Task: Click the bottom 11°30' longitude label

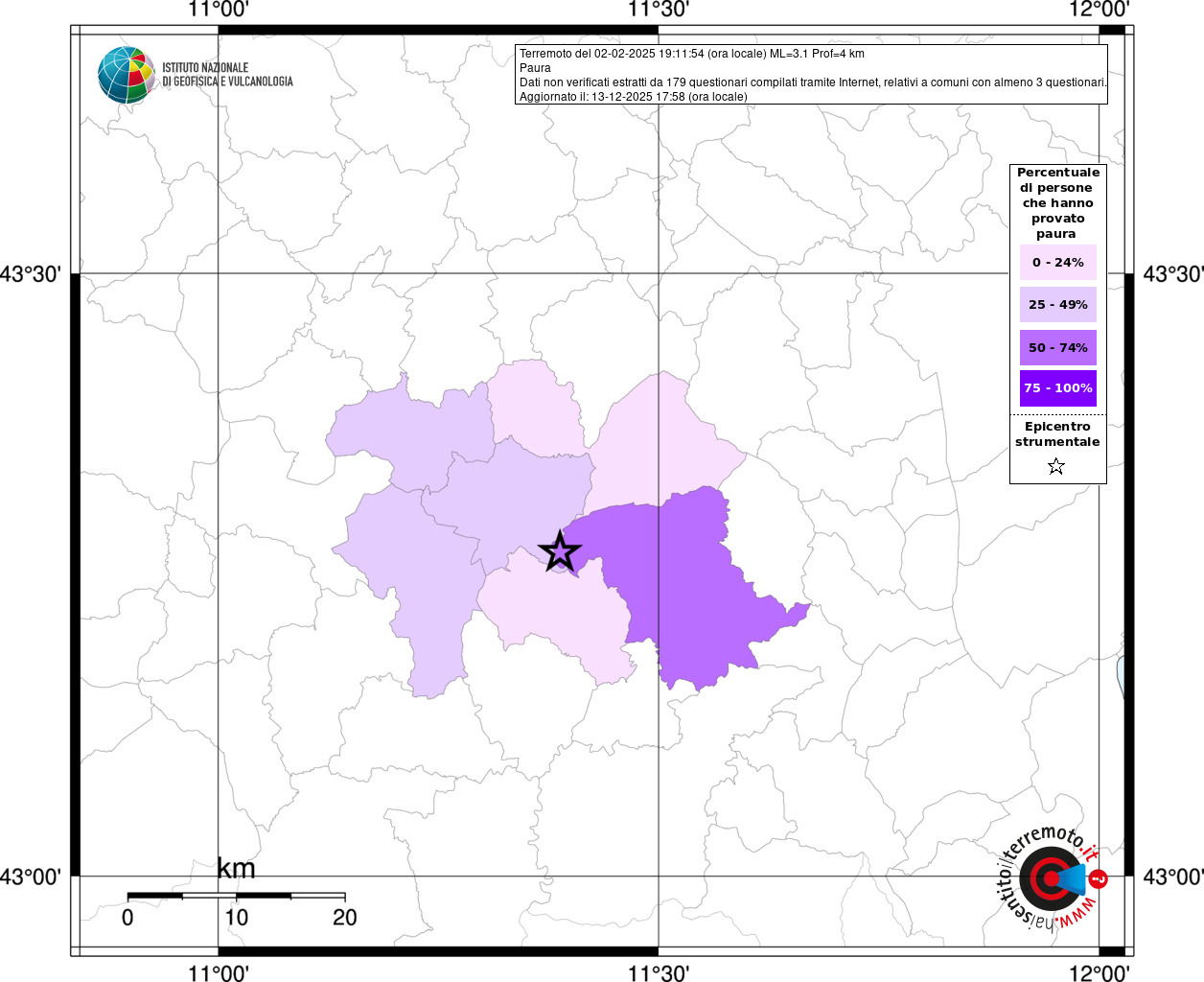Action: (659, 972)
